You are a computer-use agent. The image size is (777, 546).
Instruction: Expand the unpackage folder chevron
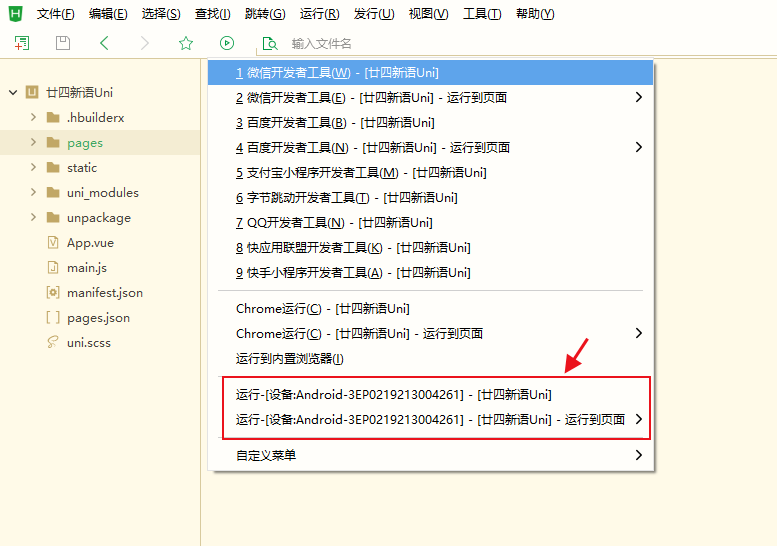33,217
